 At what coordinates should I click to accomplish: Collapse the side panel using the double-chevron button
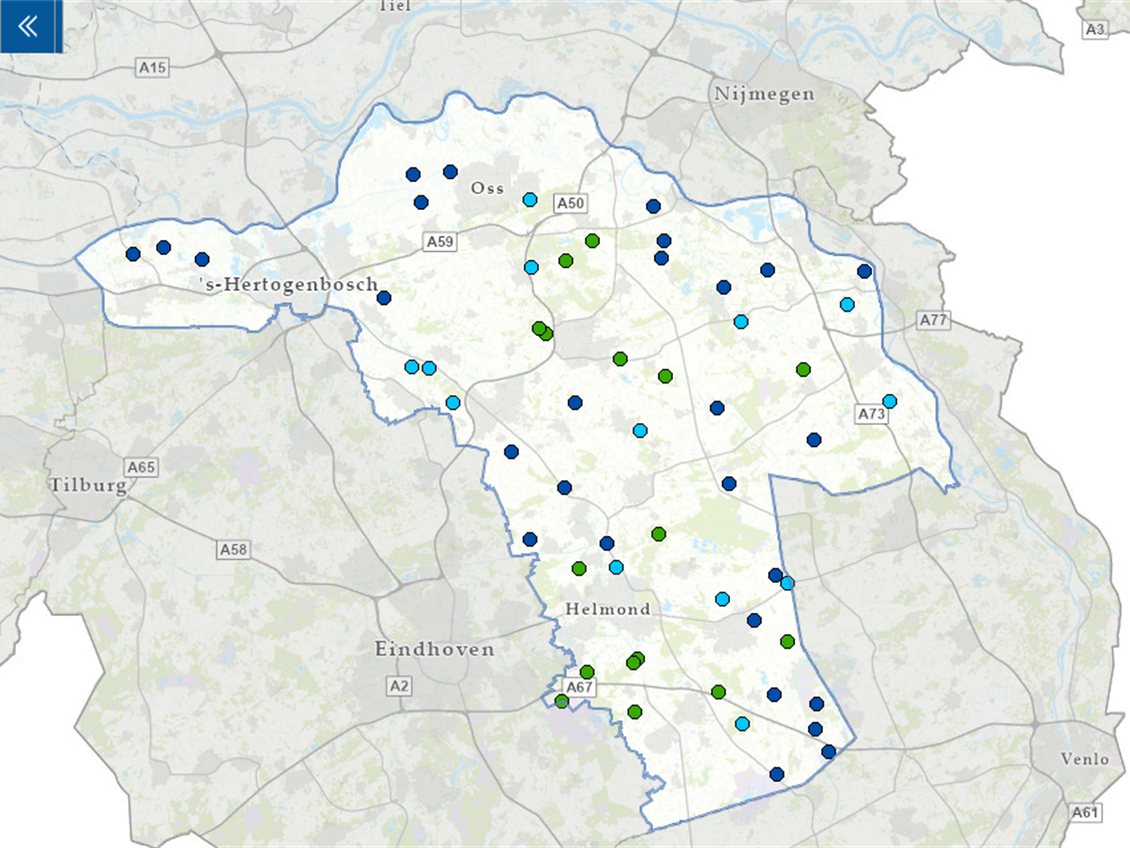pyautogui.click(x=25, y=25)
